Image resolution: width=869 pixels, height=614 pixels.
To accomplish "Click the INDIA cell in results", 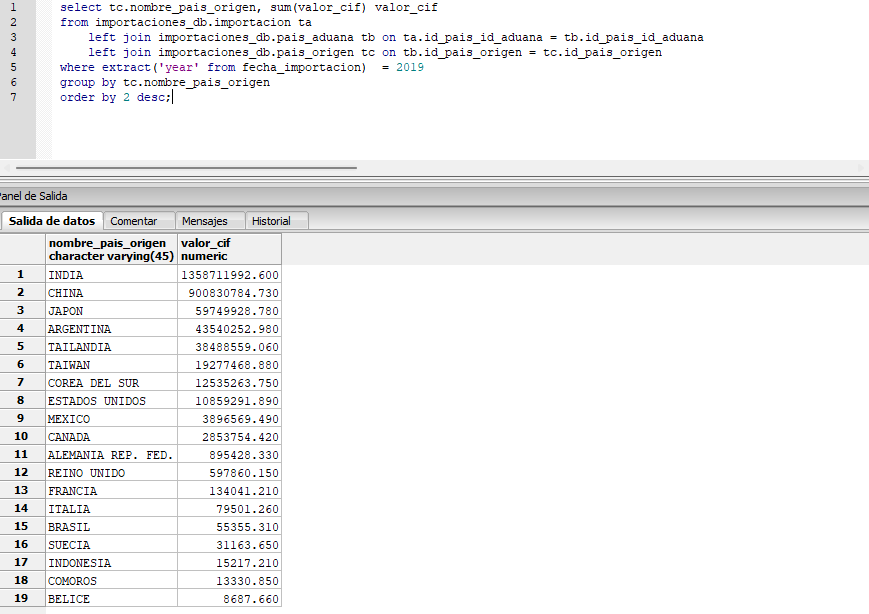I will pyautogui.click(x=110, y=275).
